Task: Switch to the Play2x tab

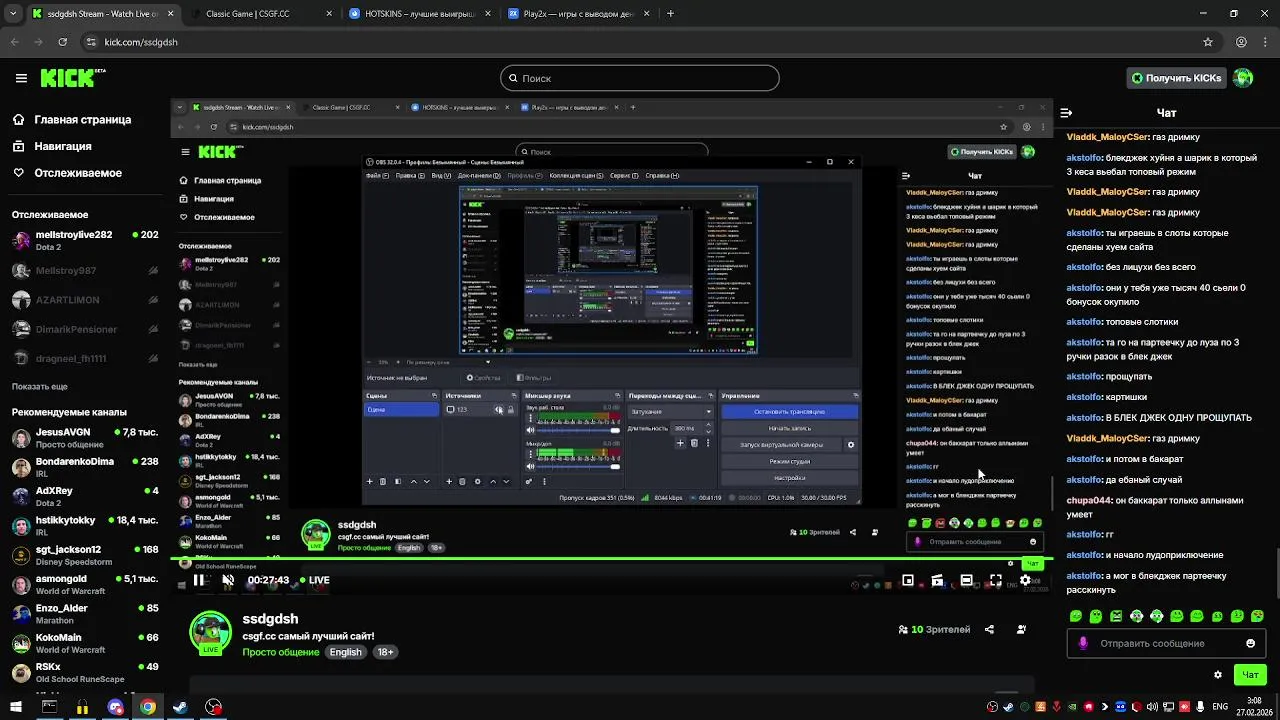Action: (577, 14)
